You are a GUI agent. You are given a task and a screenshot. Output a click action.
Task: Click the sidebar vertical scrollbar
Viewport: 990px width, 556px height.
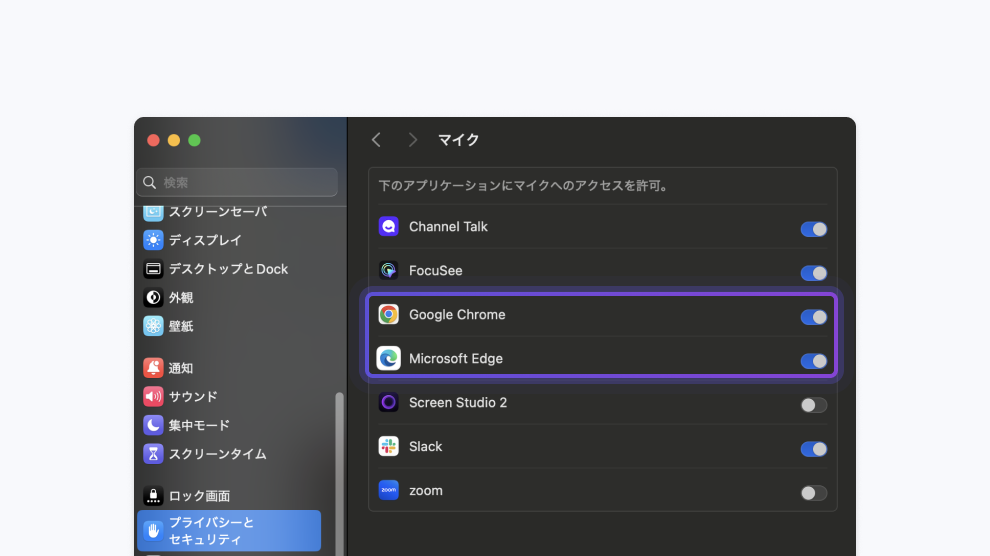point(339,470)
